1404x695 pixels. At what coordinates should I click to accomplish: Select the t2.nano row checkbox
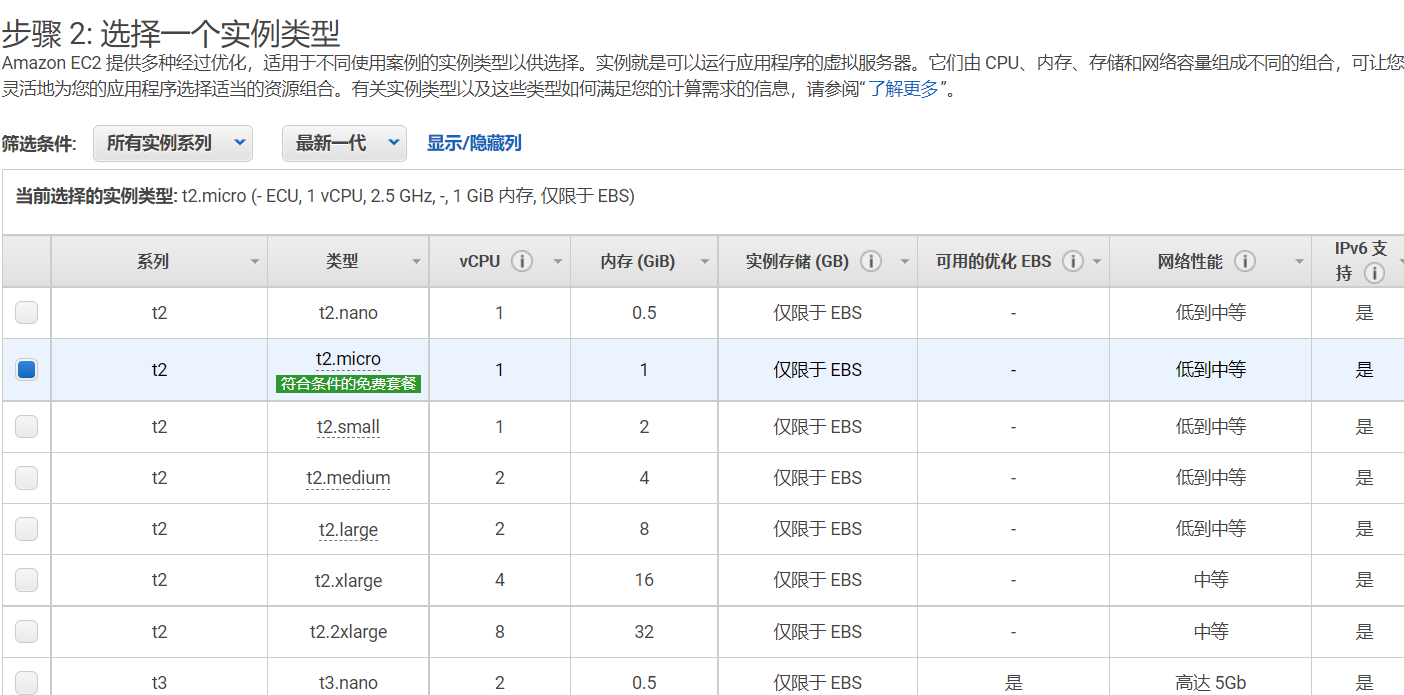click(26, 313)
